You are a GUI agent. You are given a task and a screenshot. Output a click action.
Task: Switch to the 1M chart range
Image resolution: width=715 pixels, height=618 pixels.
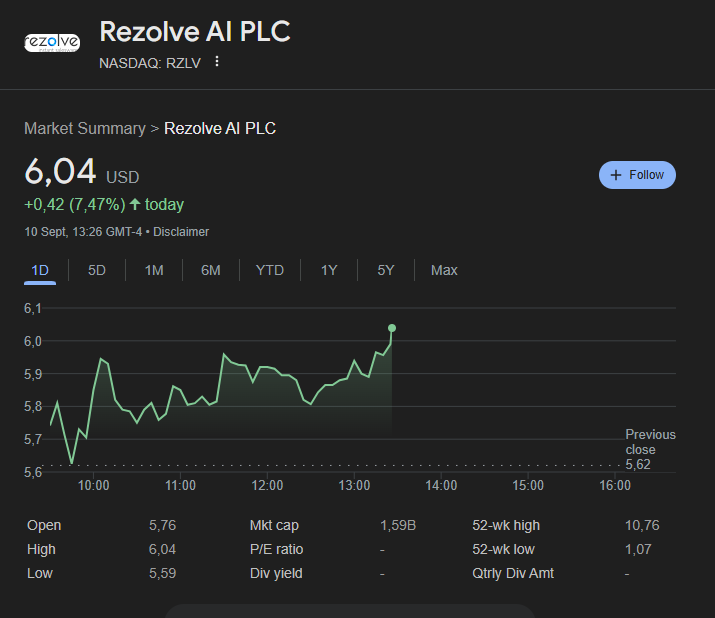tap(154, 270)
